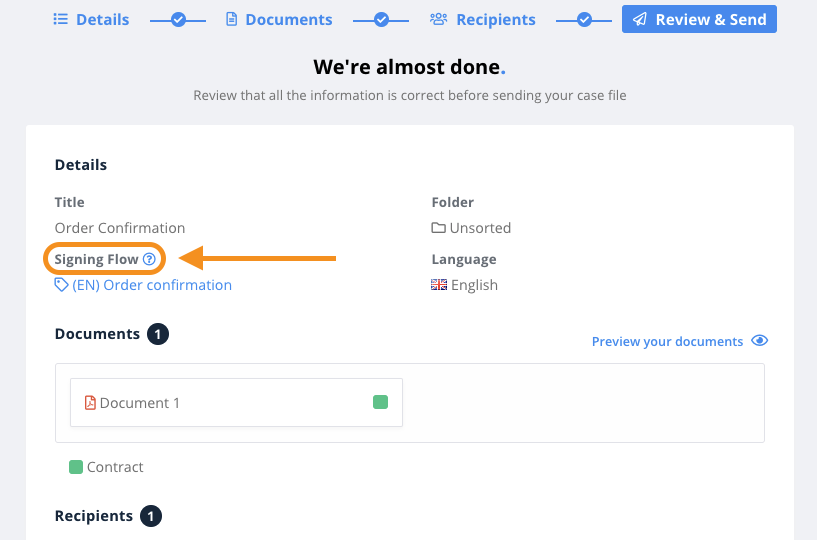Click the PDF icon on Document 1
817x540 pixels.
tap(90, 403)
